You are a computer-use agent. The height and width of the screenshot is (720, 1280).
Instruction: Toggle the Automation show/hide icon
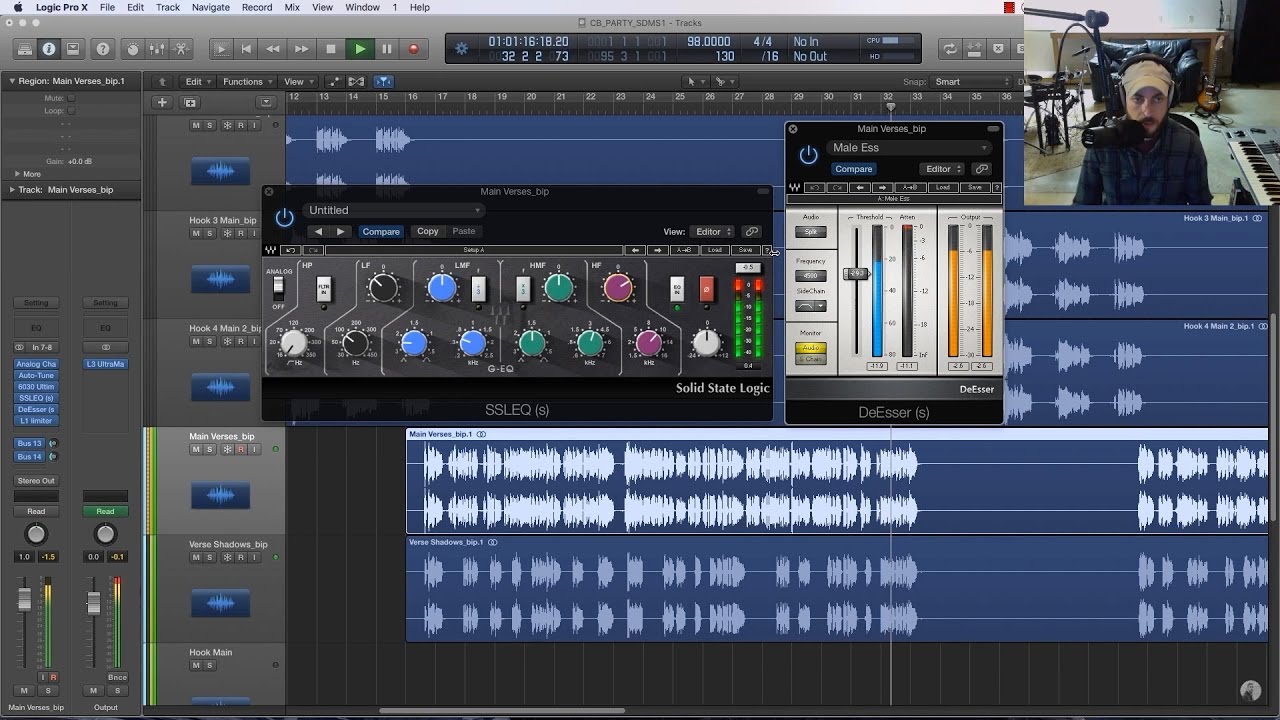point(334,82)
